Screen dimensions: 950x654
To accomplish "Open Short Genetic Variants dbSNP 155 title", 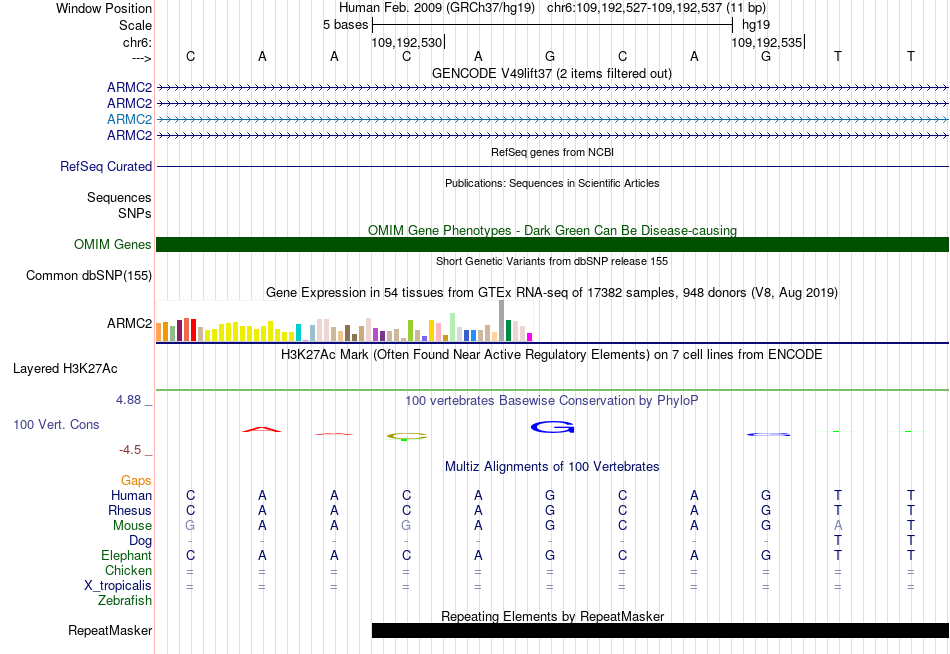I will [552, 261].
